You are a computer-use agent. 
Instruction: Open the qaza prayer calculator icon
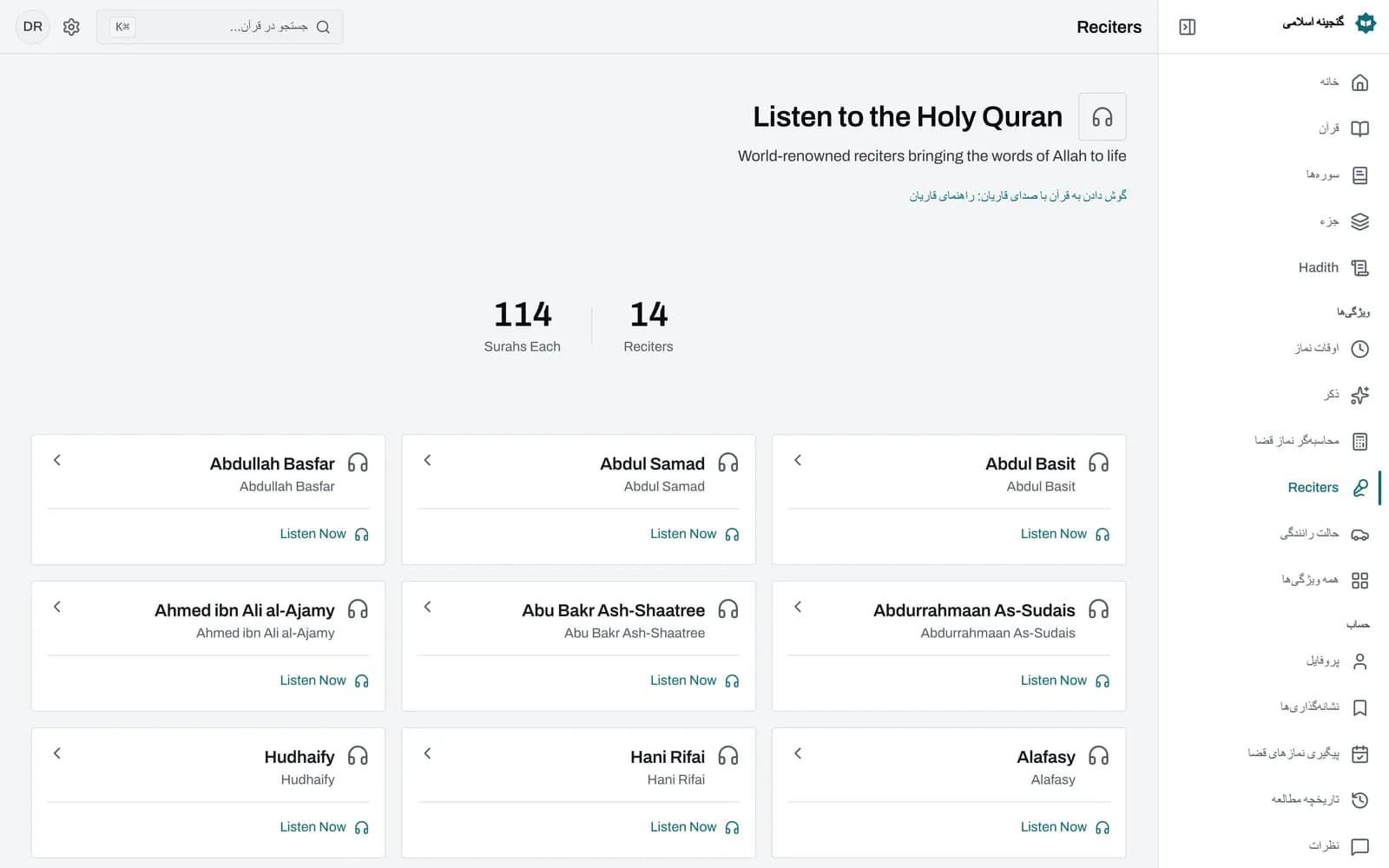point(1359,441)
